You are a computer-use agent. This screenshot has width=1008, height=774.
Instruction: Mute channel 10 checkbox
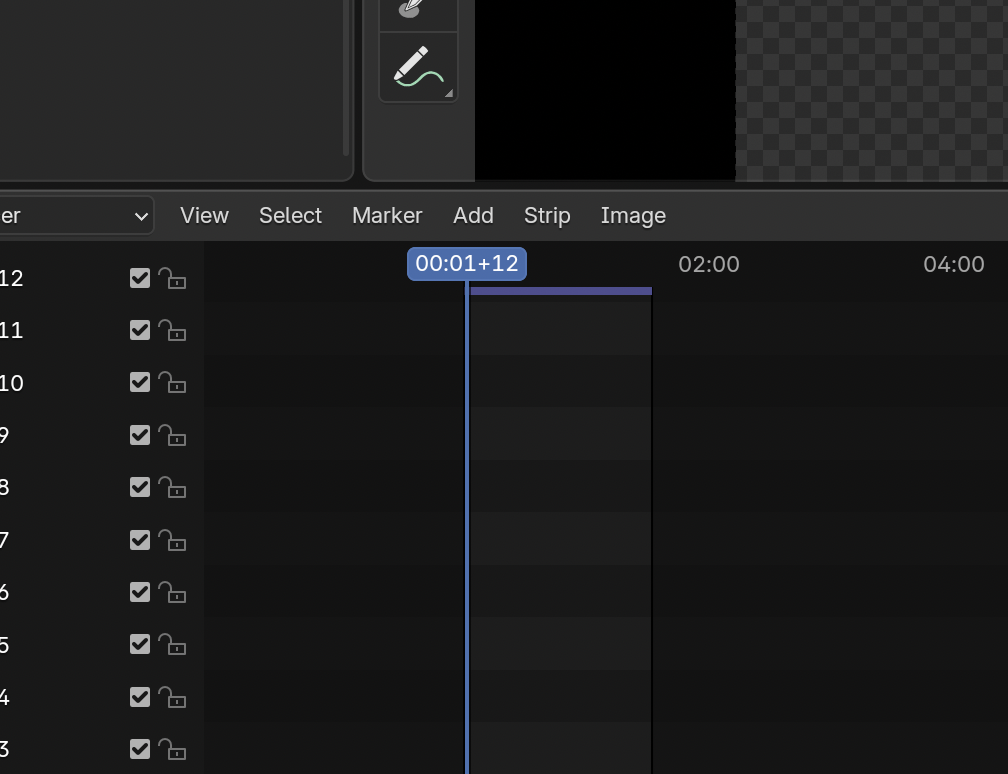pyautogui.click(x=140, y=382)
